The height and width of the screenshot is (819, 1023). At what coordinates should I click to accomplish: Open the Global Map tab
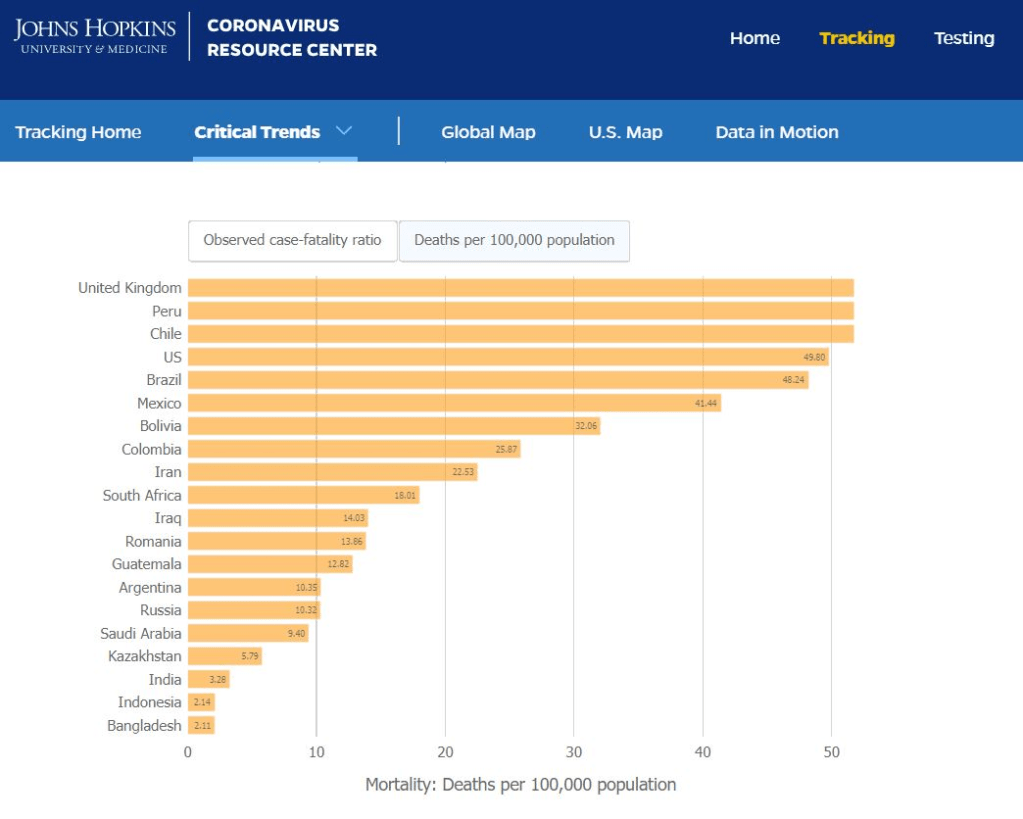tap(488, 132)
